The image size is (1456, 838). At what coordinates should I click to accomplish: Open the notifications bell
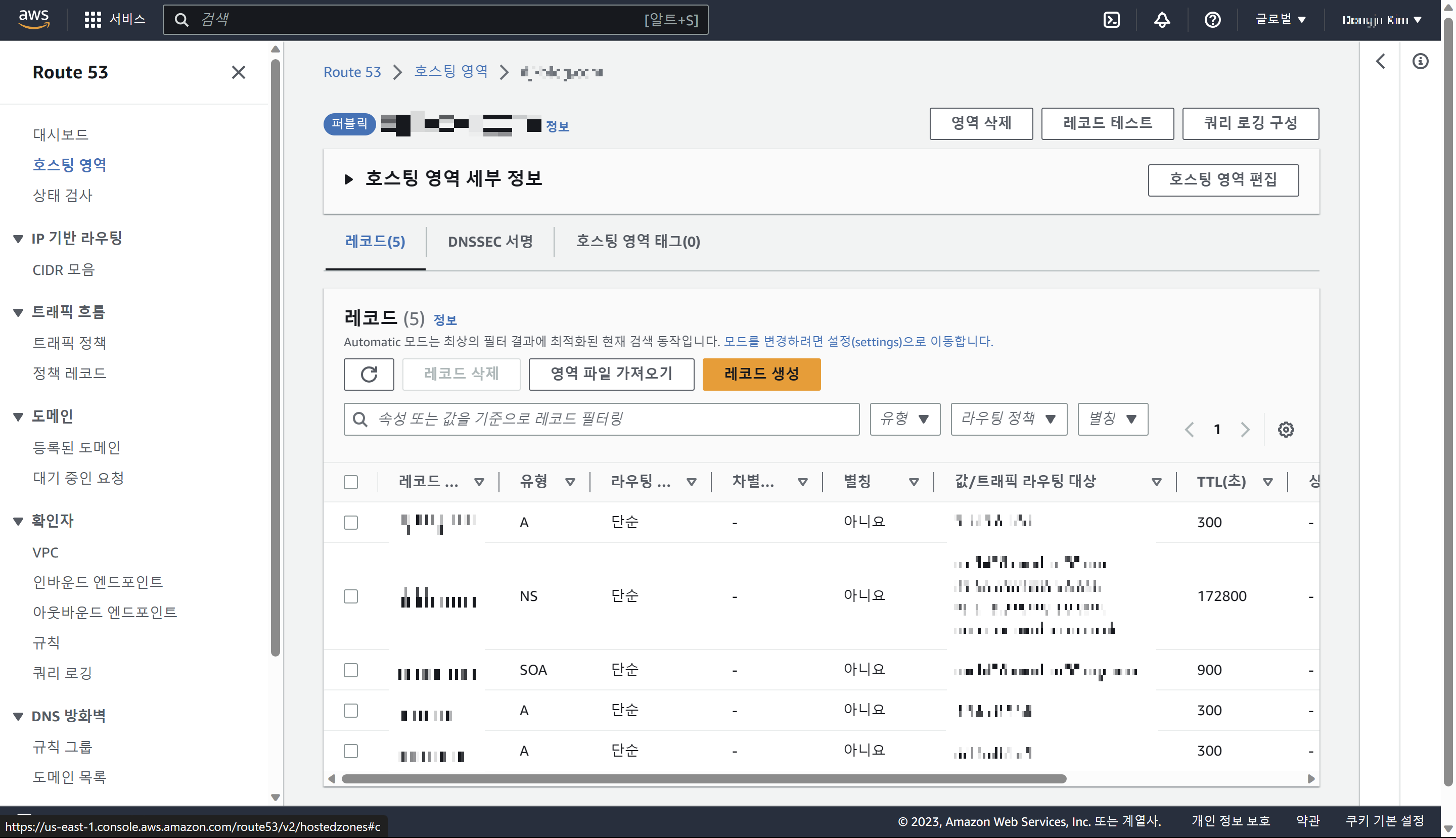point(1162,20)
